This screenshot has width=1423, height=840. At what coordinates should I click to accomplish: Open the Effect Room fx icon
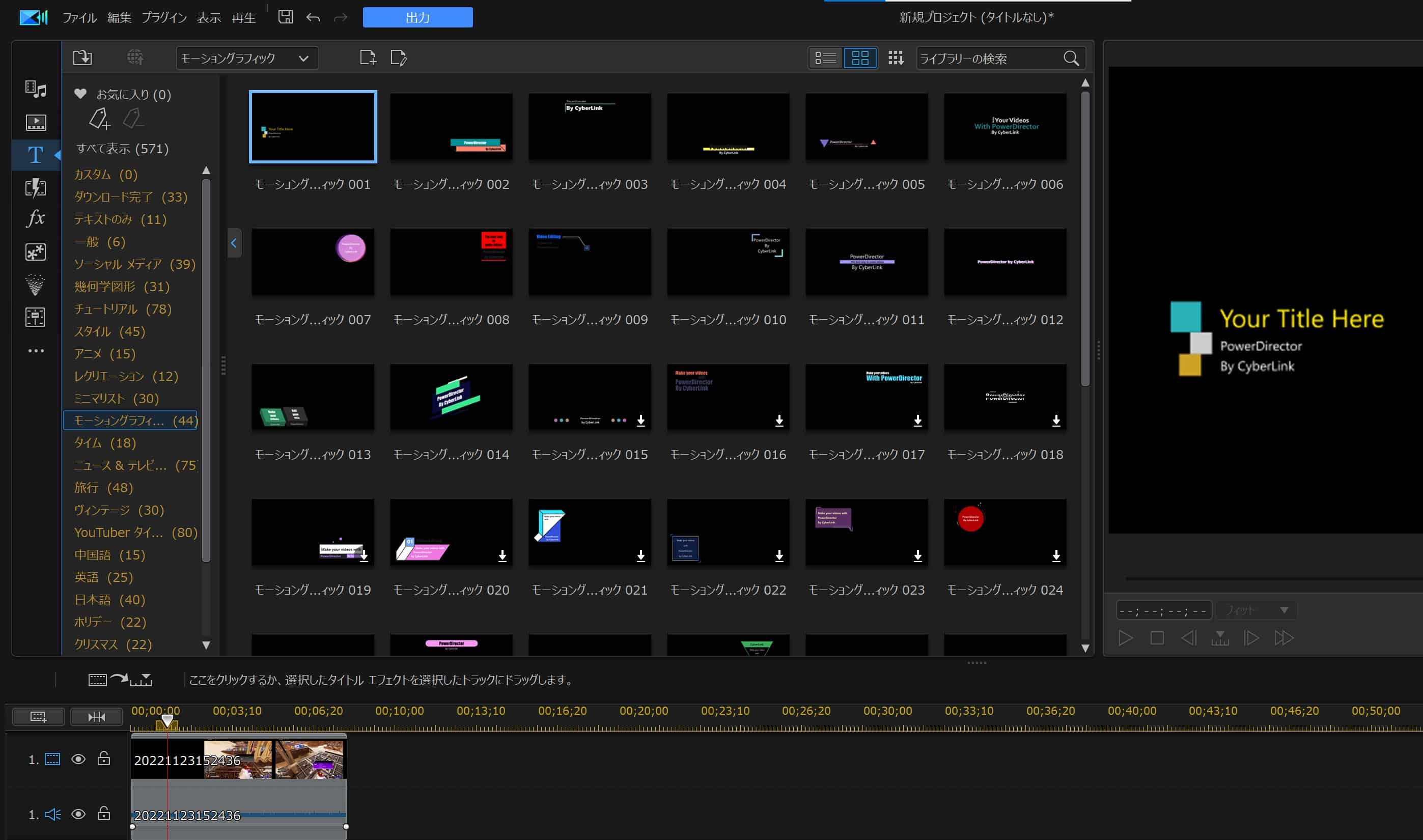[x=36, y=218]
